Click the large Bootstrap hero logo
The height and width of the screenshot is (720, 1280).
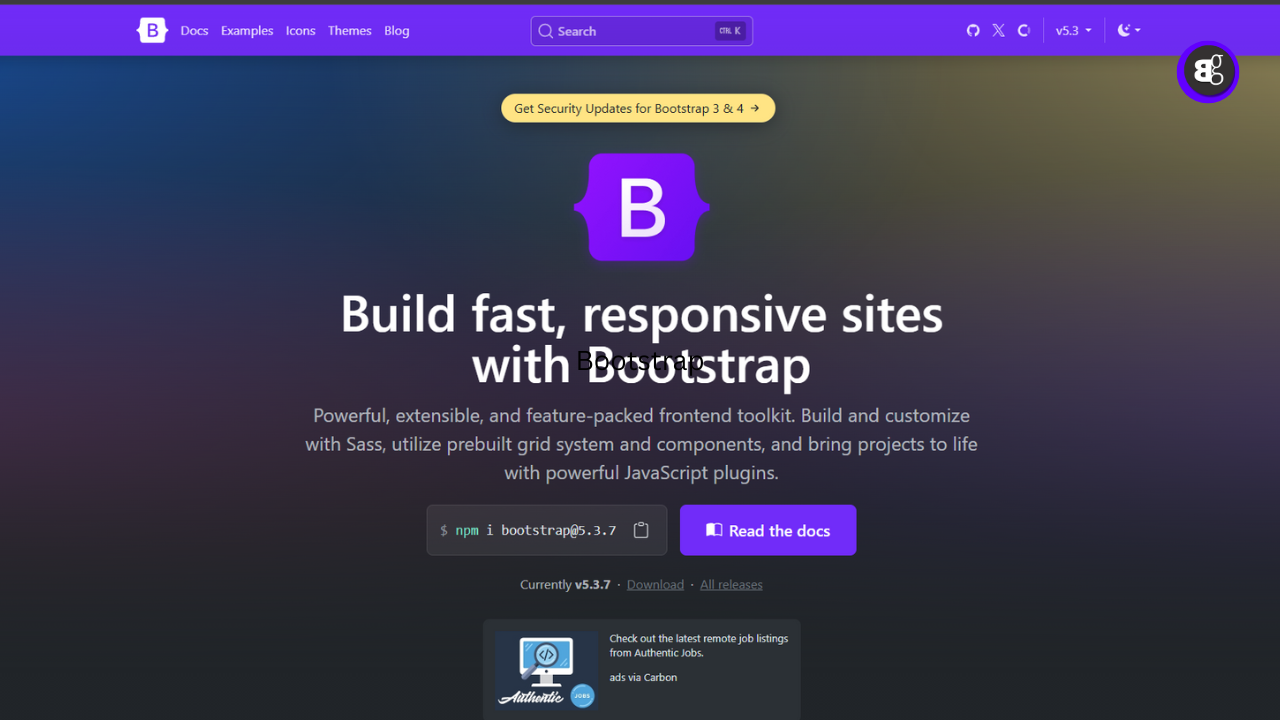641,207
